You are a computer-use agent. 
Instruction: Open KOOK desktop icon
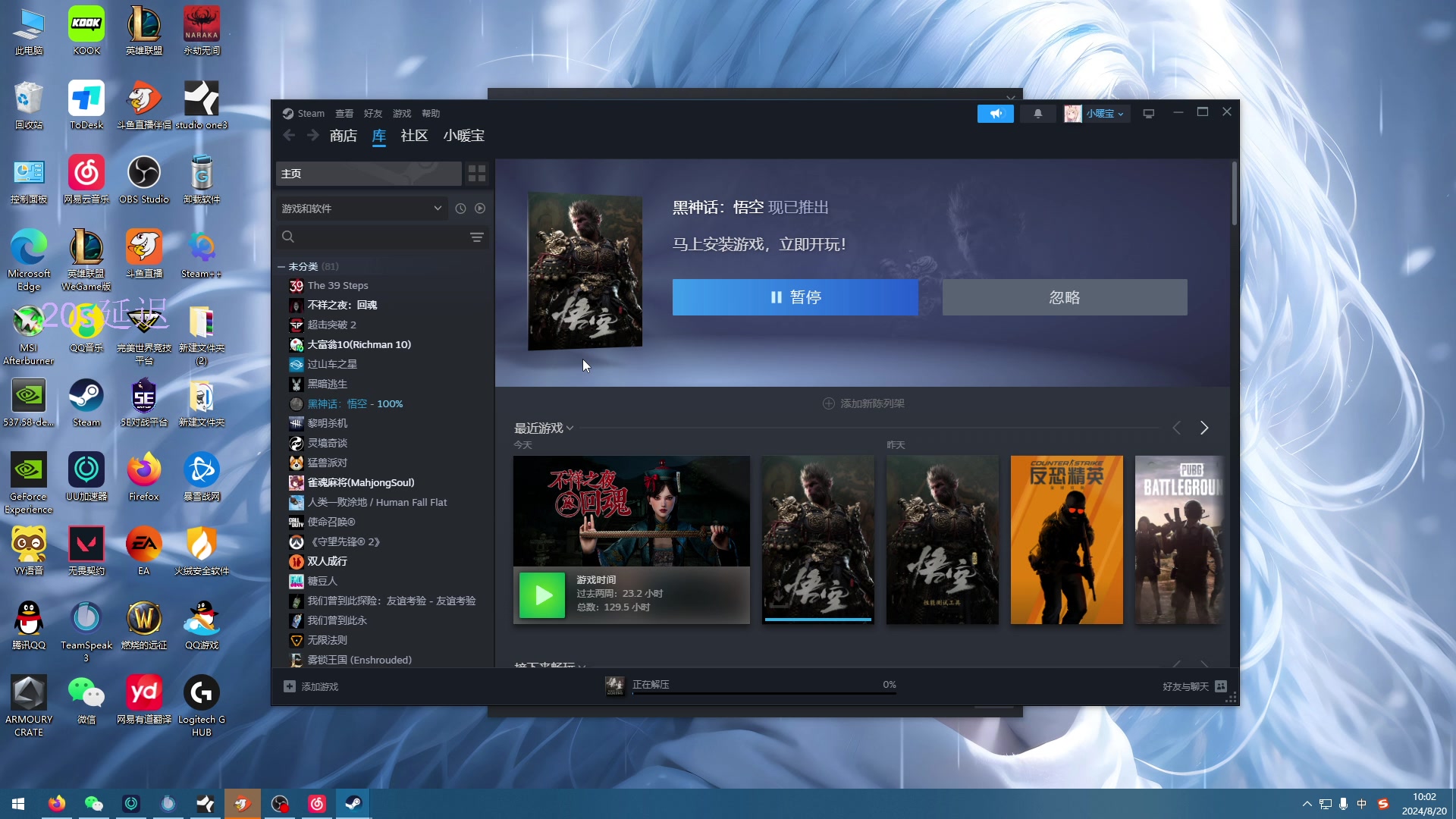[86, 31]
